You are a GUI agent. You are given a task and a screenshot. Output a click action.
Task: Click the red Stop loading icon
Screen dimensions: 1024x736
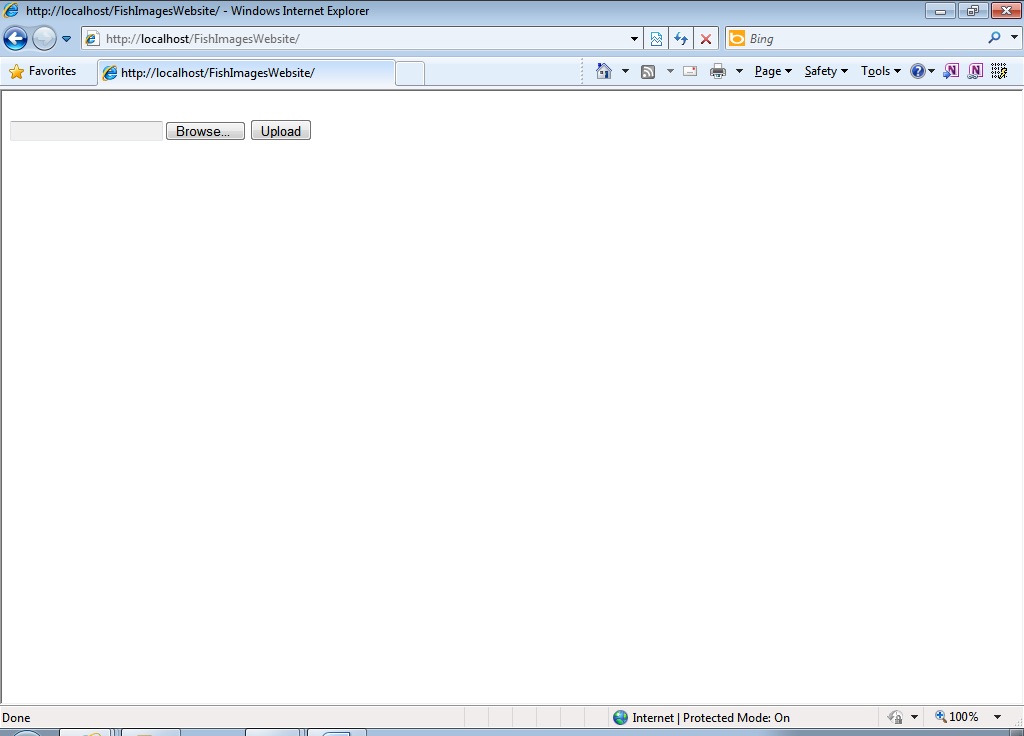[x=705, y=39]
